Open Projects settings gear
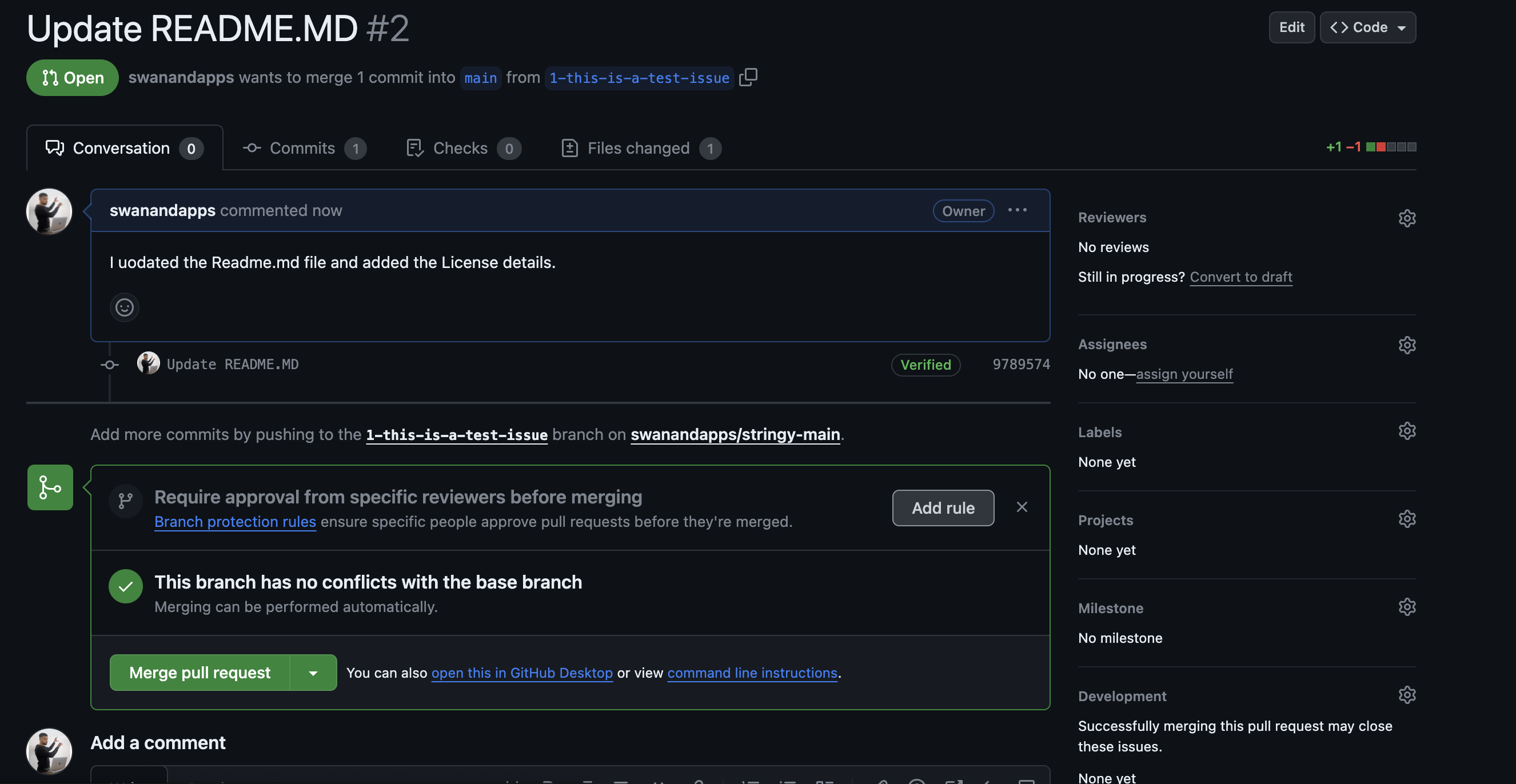1516x784 pixels. coord(1407,519)
